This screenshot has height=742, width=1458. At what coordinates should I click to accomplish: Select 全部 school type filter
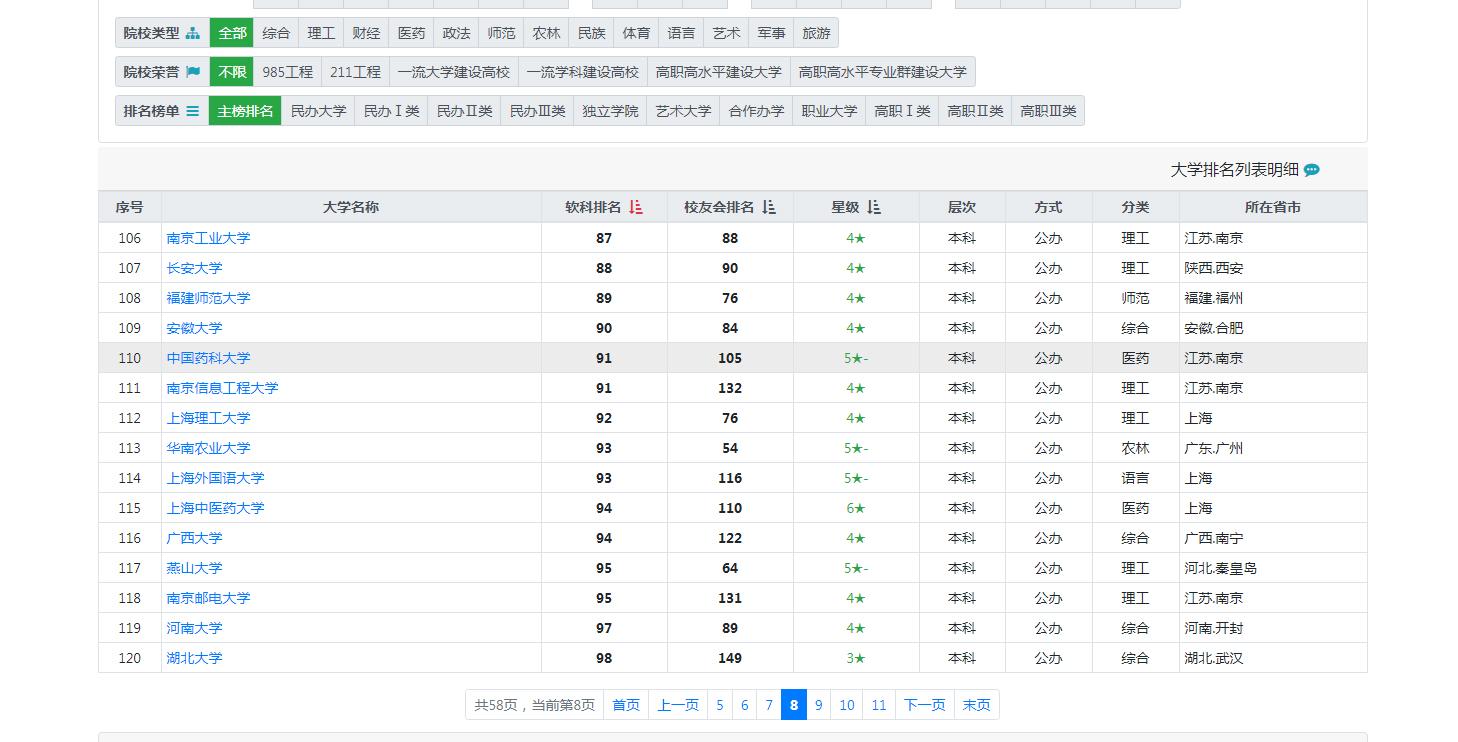pyautogui.click(x=232, y=33)
